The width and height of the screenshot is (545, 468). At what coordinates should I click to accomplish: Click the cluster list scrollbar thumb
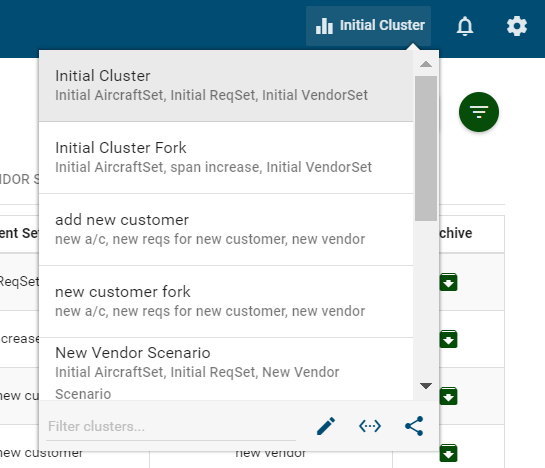point(426,148)
